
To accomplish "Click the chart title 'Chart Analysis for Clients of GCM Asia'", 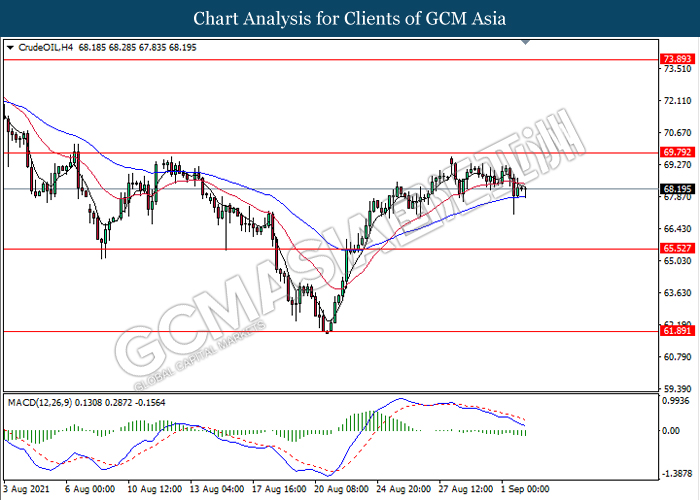I will (350, 18).
